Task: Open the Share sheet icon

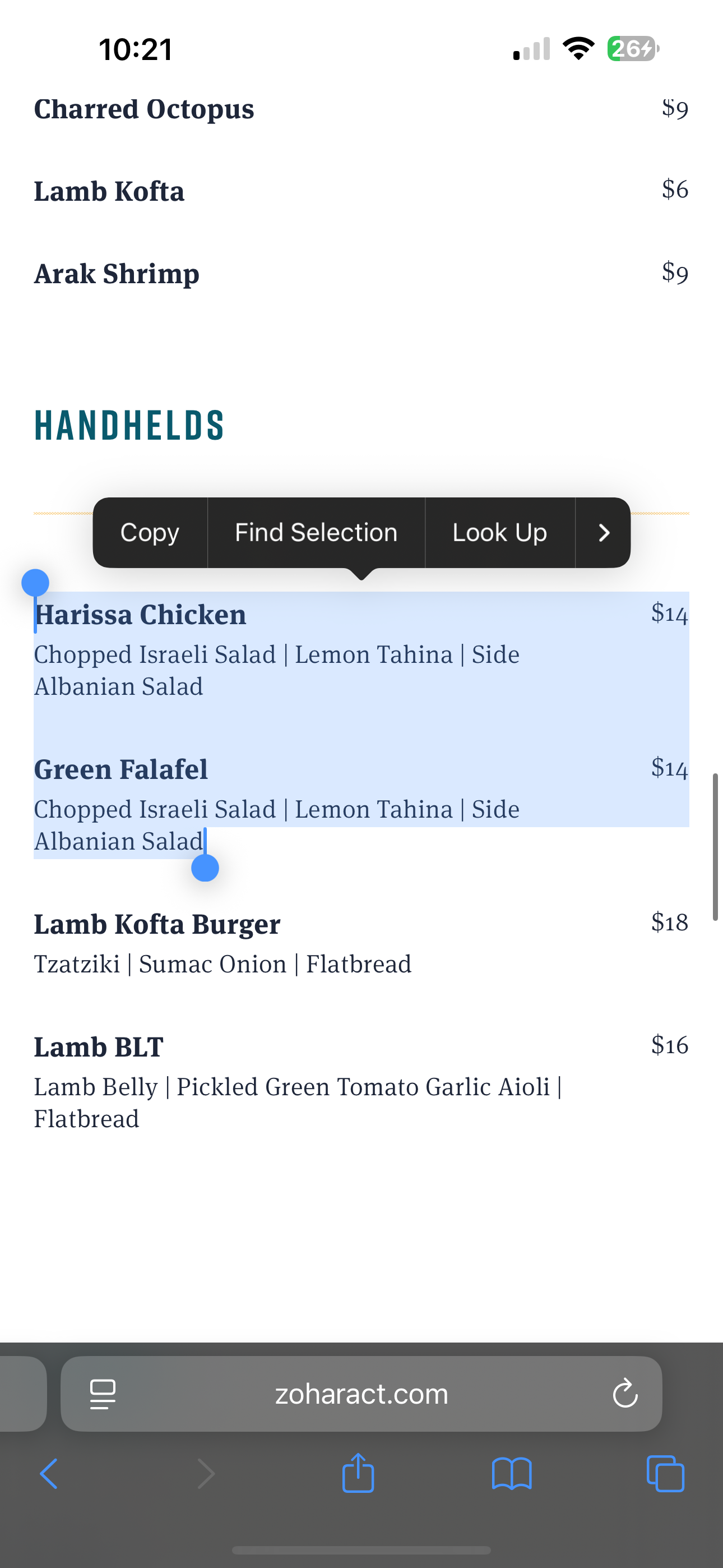Action: coord(359,1473)
